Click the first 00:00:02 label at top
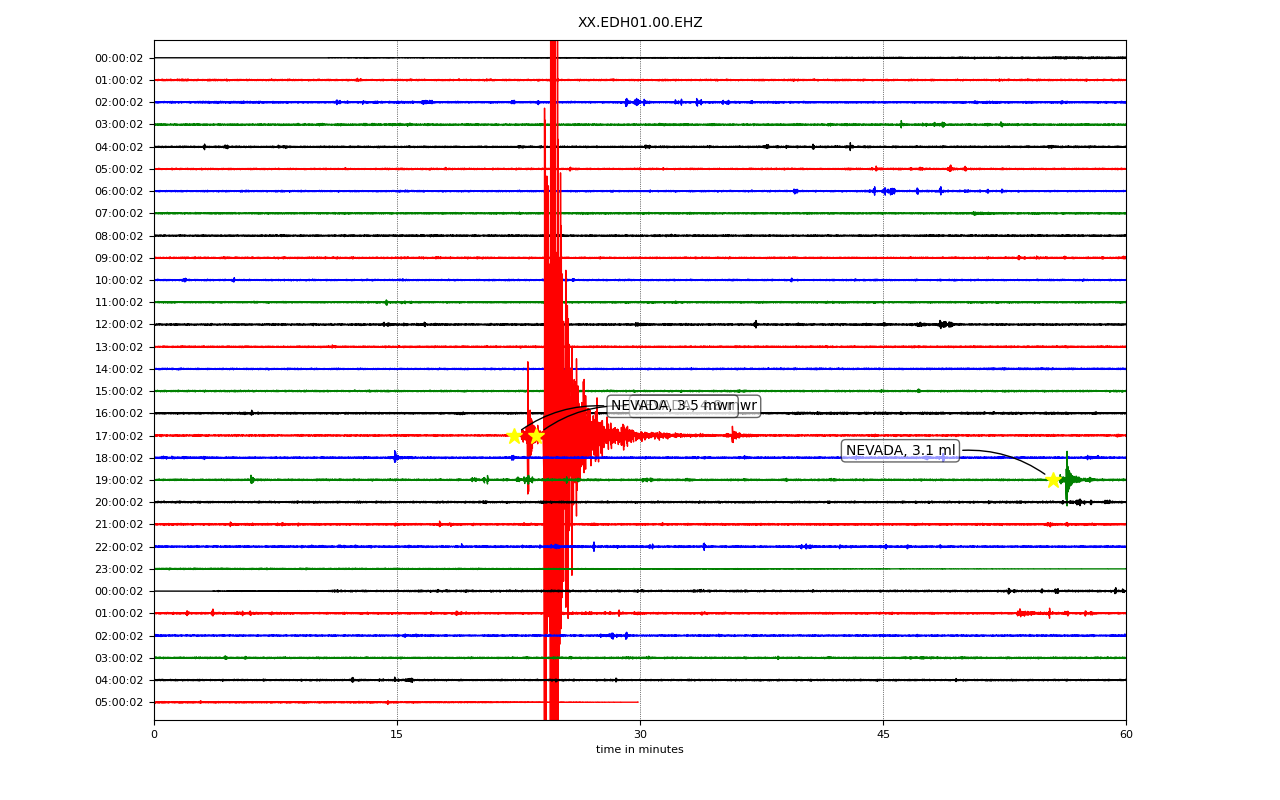This screenshot has width=1280, height=800. 119,58
